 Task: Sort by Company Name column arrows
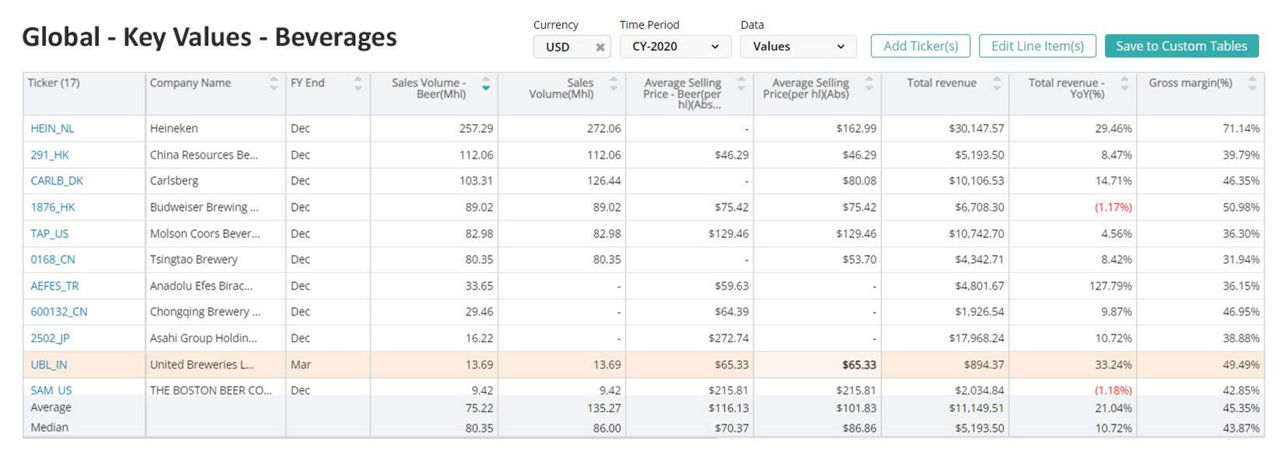tap(274, 84)
